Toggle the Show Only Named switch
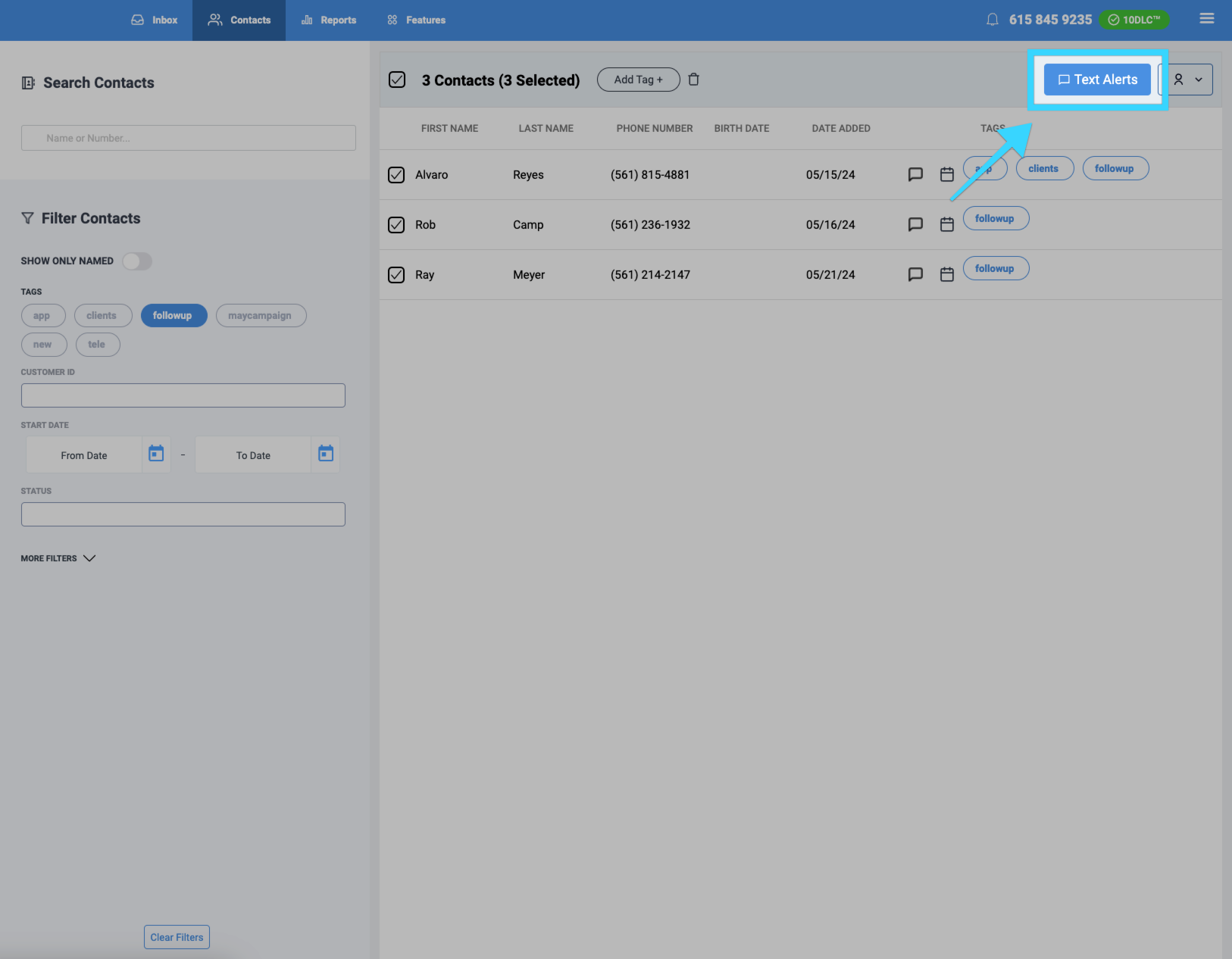1232x959 pixels. click(x=137, y=261)
